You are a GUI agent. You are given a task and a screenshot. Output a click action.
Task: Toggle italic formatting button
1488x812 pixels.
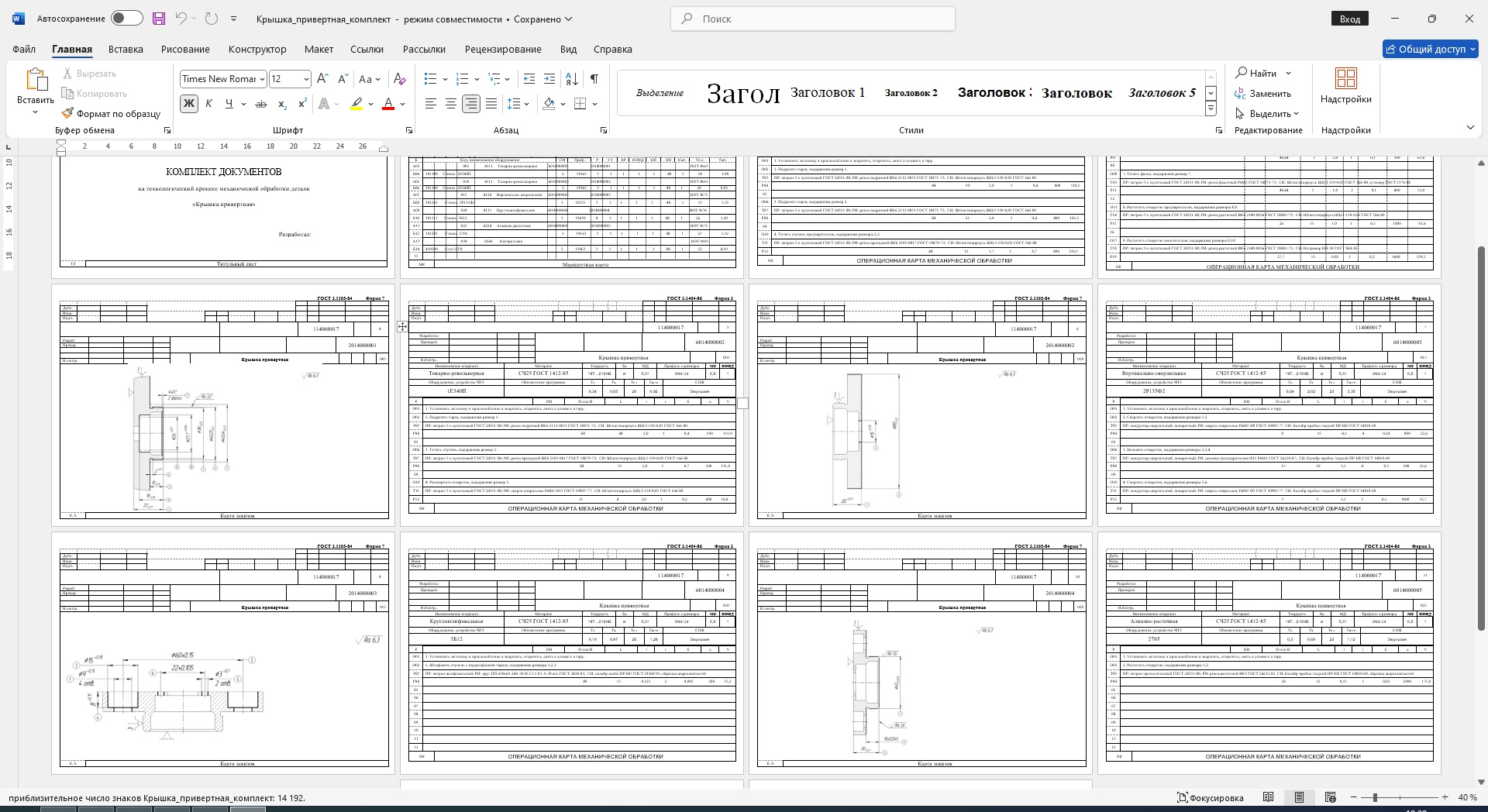(208, 104)
